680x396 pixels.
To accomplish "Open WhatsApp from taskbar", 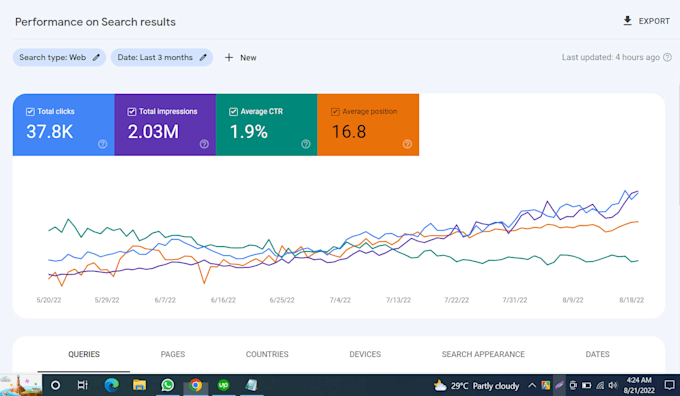I will (167, 385).
